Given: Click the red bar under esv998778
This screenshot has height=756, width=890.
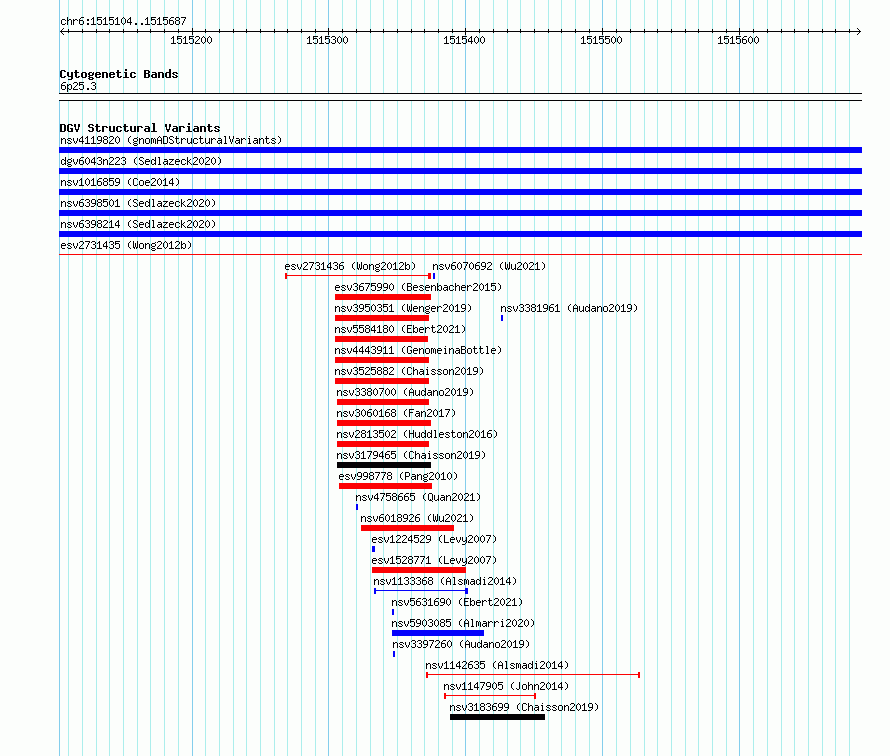Looking at the screenshot, I should (x=385, y=486).
